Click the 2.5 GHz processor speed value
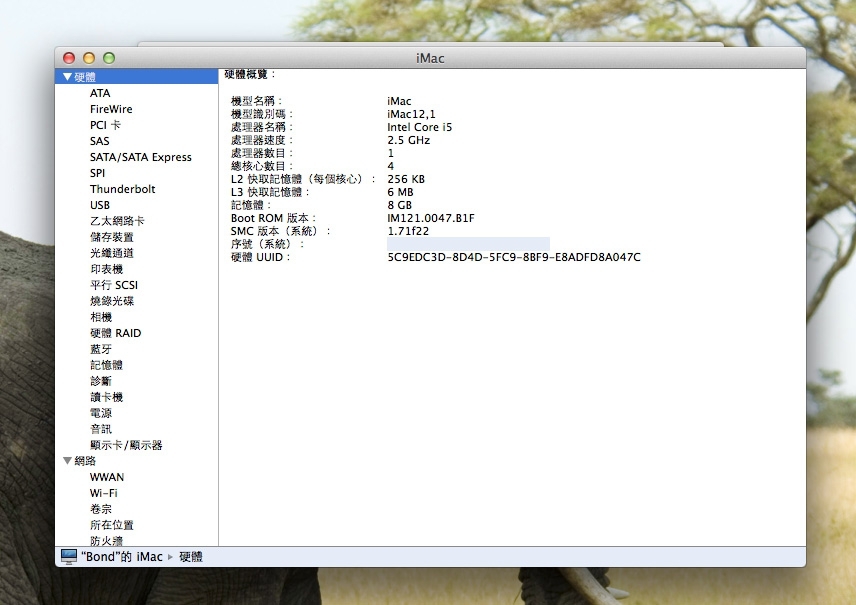The width and height of the screenshot is (856, 605). point(408,140)
